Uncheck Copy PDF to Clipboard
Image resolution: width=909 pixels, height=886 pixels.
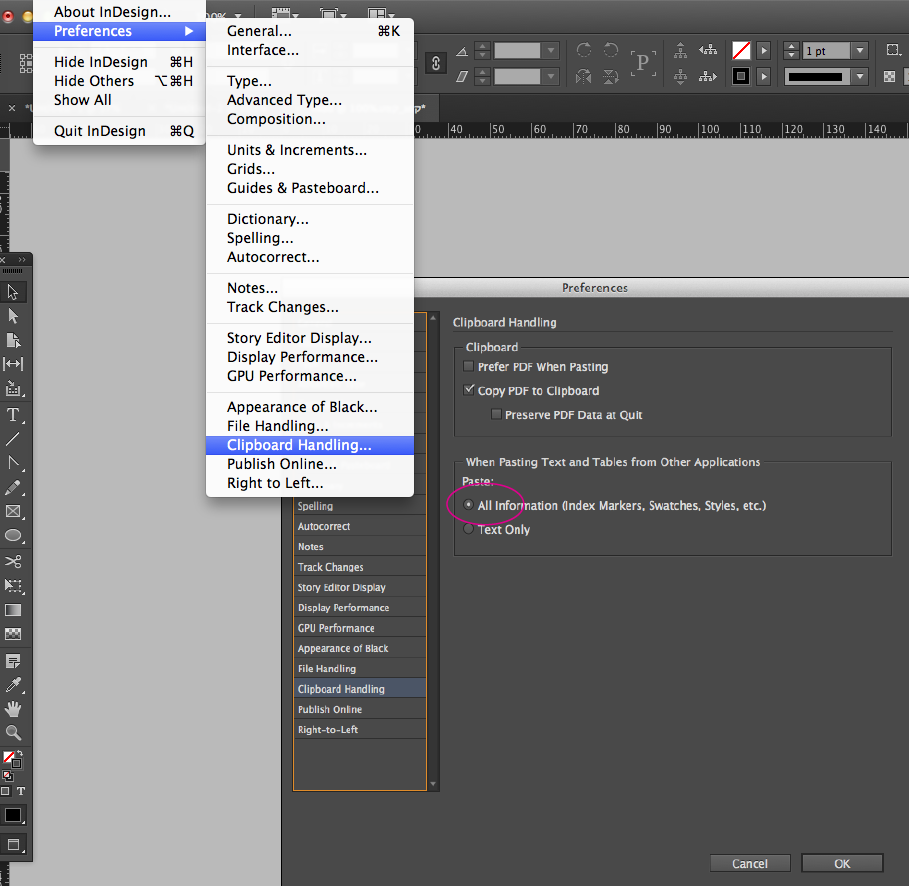pyautogui.click(x=468, y=390)
